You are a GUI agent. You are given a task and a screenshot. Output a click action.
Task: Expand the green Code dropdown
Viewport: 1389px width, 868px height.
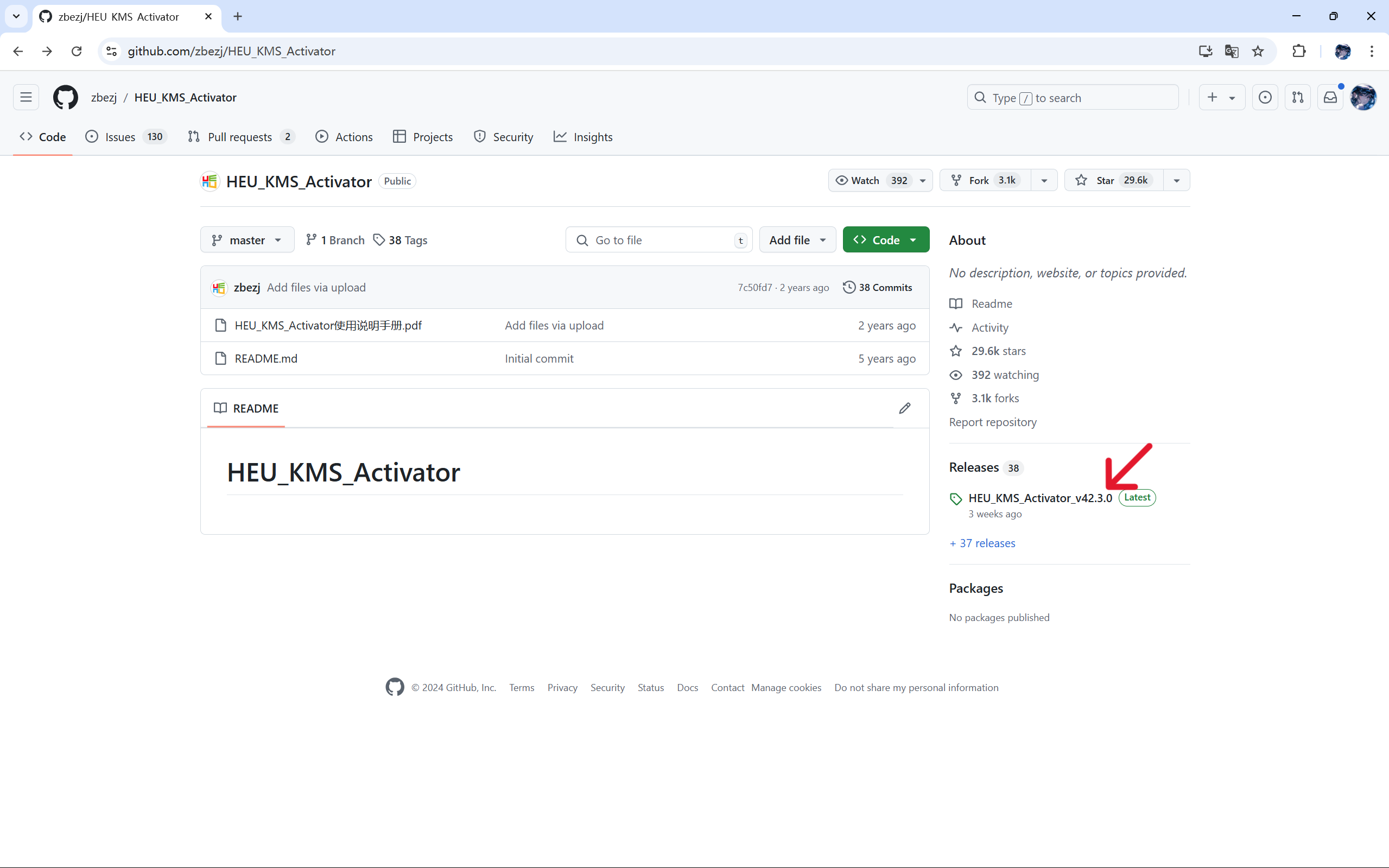pos(886,240)
